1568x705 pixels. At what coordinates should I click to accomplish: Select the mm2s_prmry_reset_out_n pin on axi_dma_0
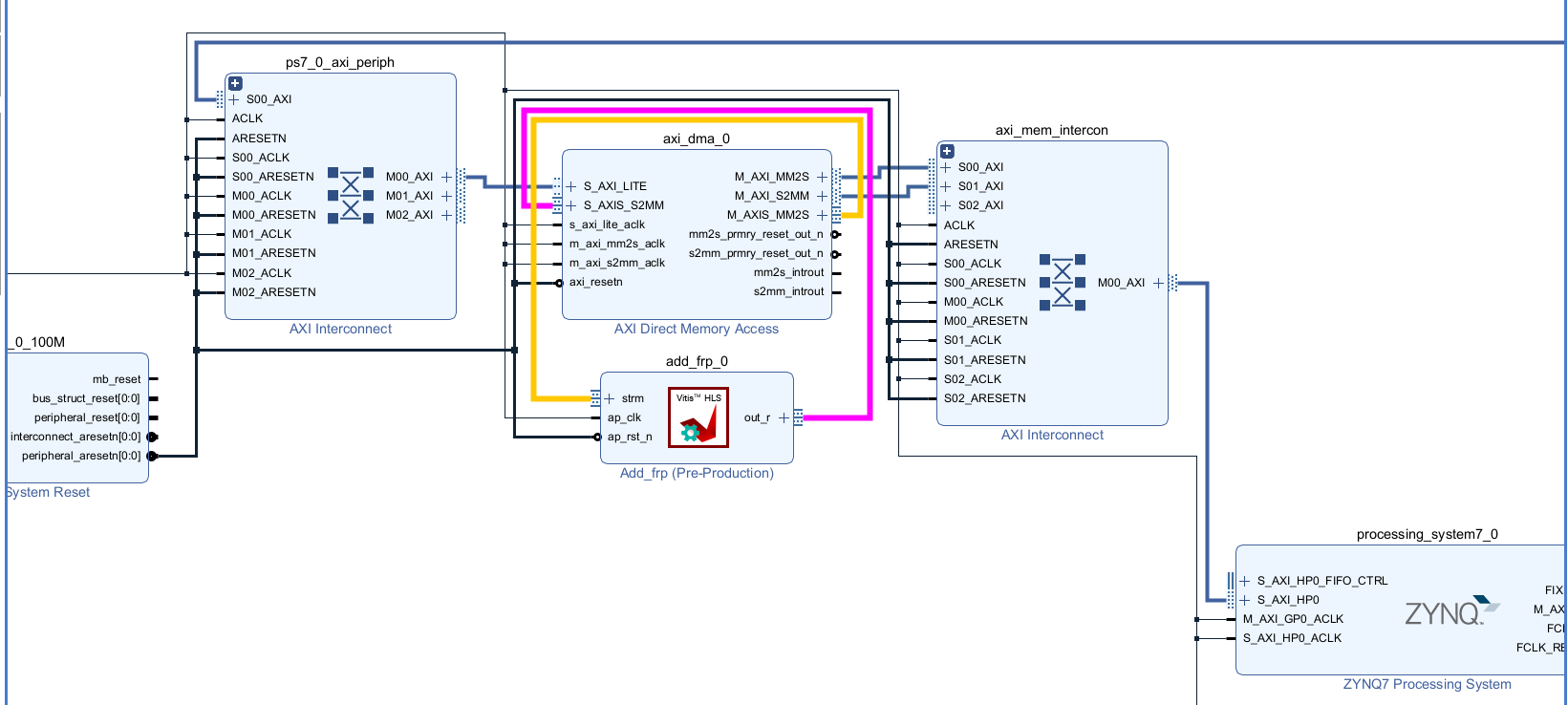[x=756, y=234]
